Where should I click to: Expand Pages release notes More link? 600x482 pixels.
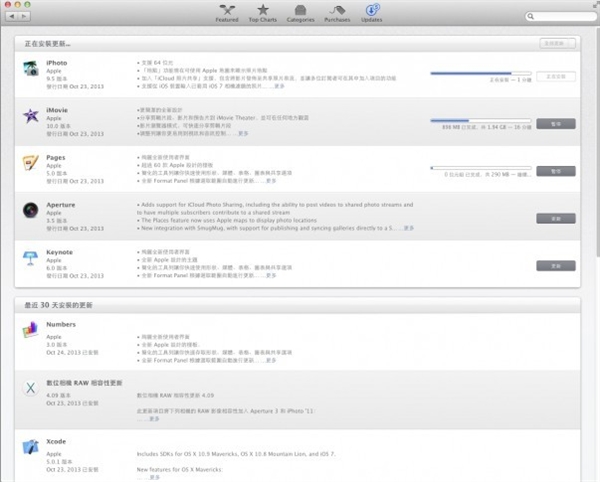(271, 181)
